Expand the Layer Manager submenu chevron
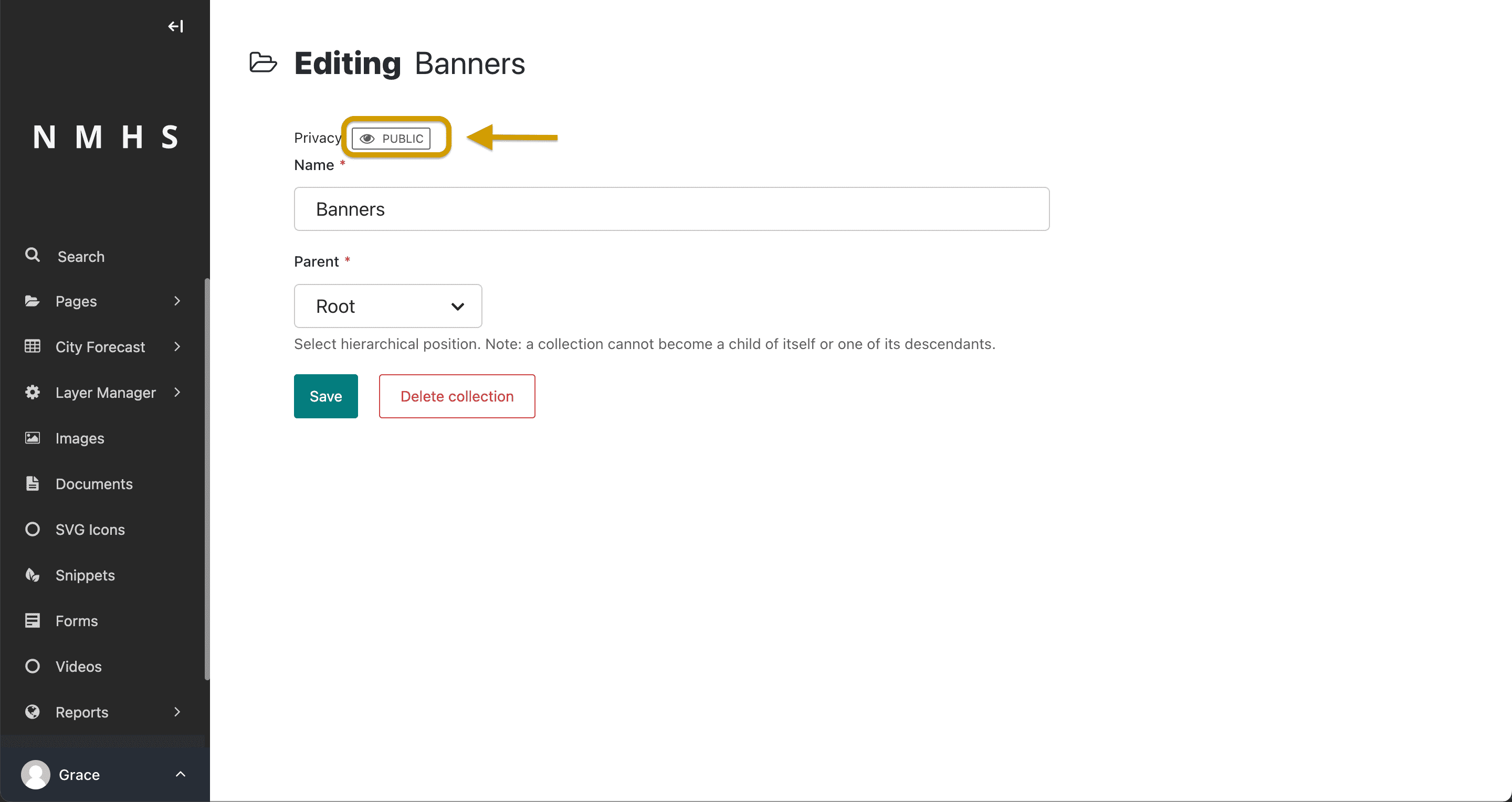The width and height of the screenshot is (1512, 802). 177,392
